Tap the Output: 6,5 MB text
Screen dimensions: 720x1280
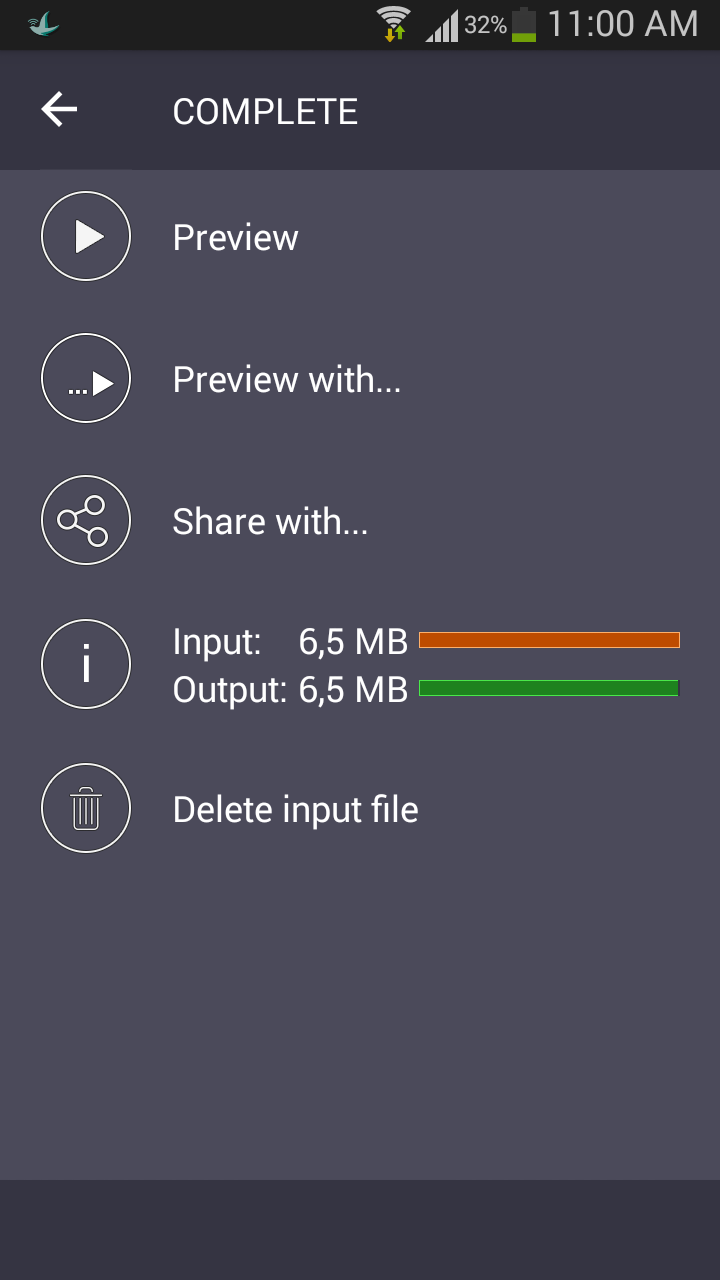click(290, 690)
